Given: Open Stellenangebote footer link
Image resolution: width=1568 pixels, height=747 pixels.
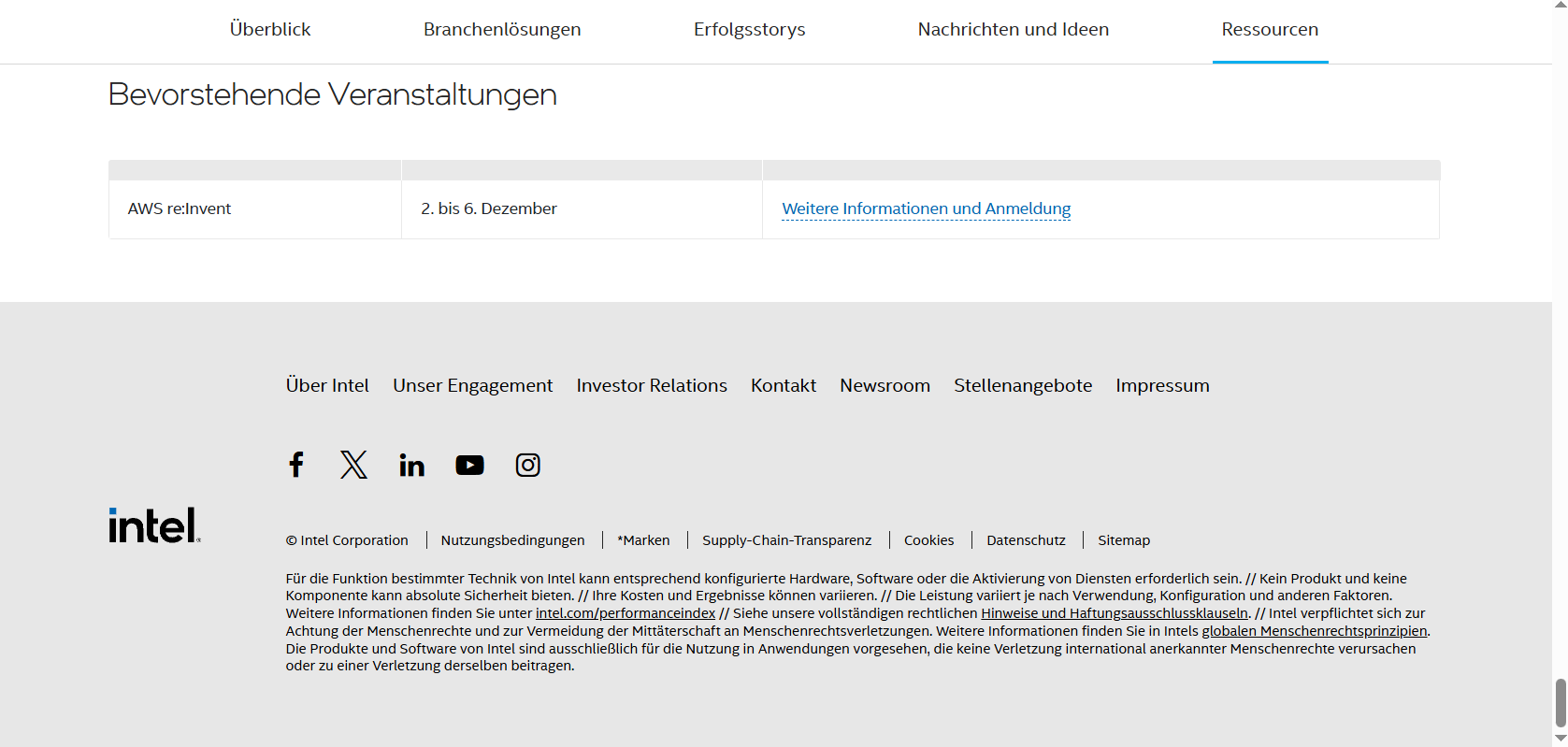Looking at the screenshot, I should tap(1023, 385).
